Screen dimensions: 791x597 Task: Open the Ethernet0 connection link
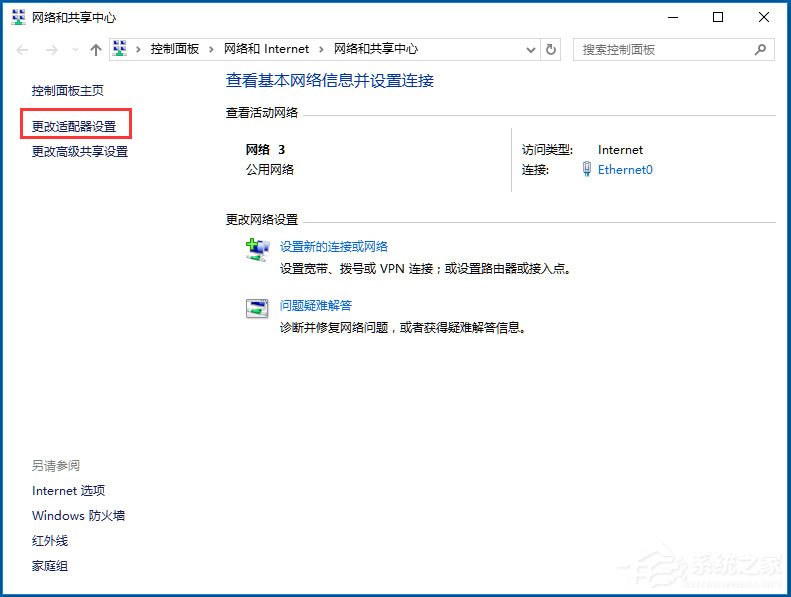[x=625, y=170]
